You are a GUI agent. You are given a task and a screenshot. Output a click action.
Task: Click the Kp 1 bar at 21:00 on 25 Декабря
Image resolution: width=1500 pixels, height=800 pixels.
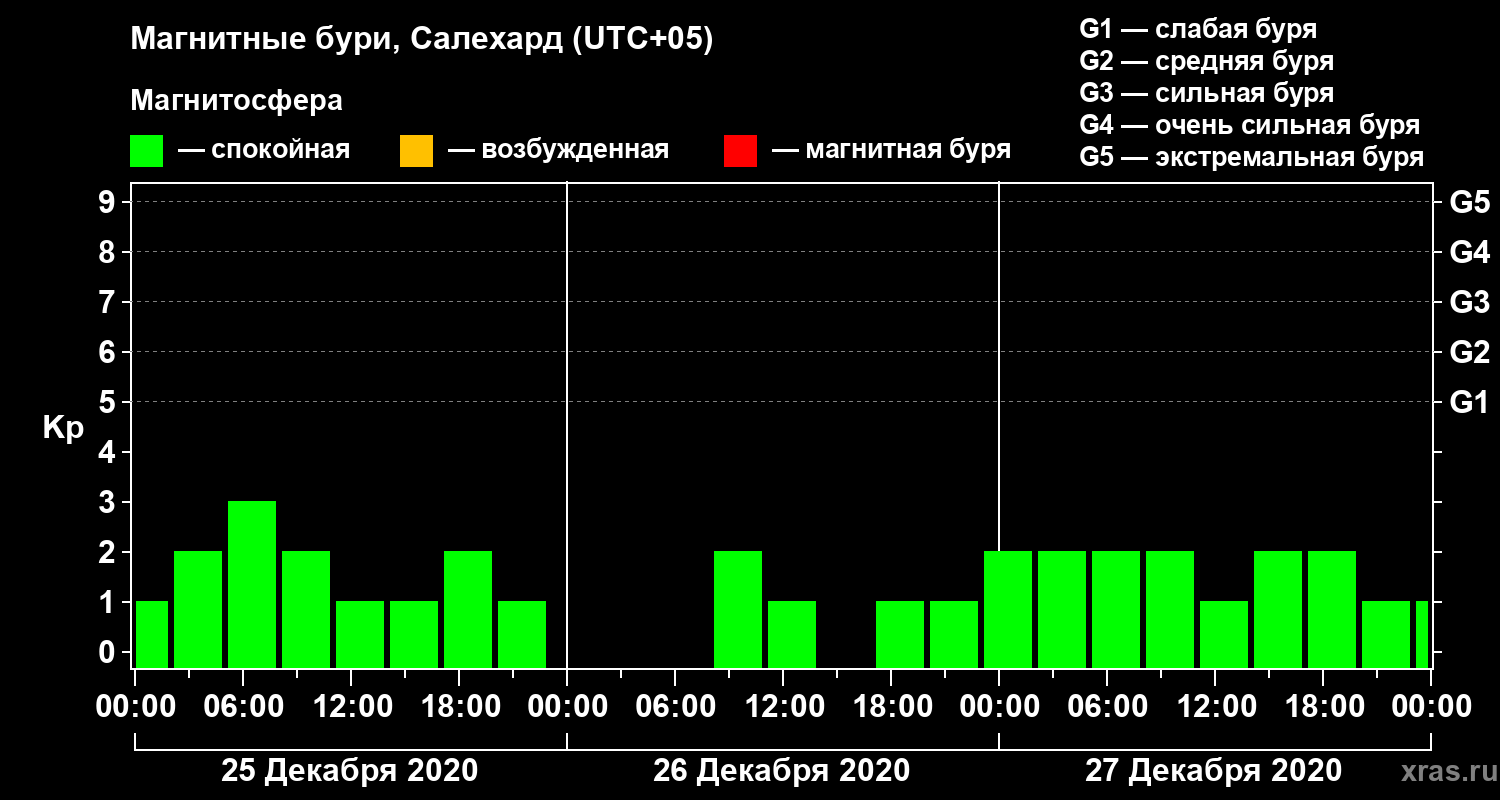point(522,634)
